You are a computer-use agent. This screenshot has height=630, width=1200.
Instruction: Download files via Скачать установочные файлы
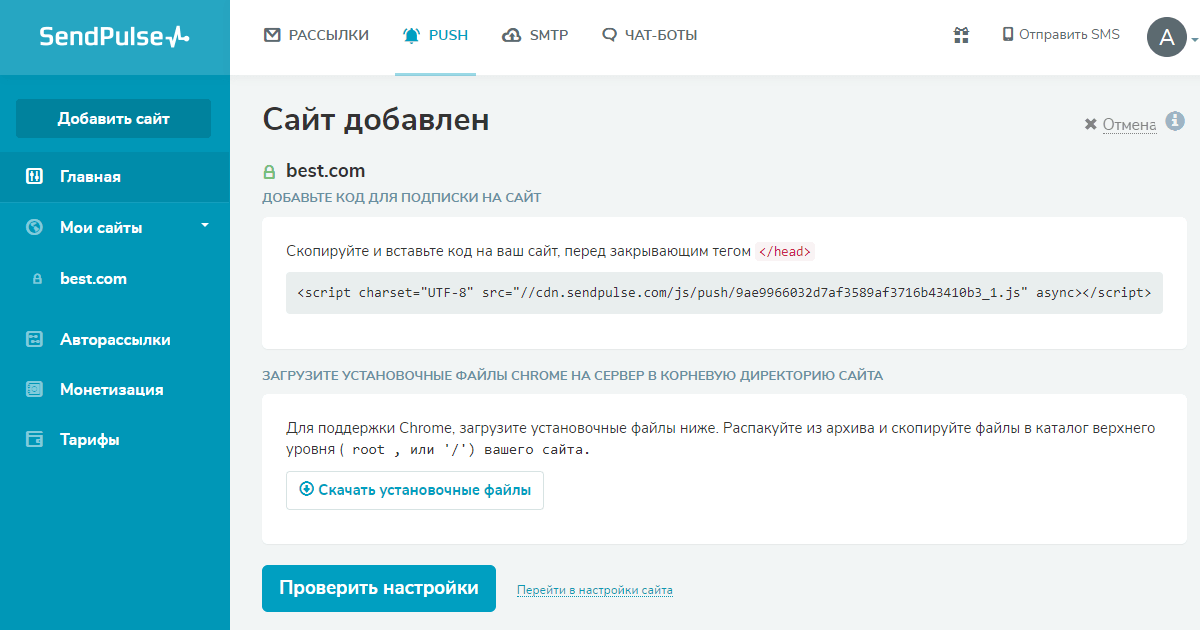pyautogui.click(x=415, y=491)
